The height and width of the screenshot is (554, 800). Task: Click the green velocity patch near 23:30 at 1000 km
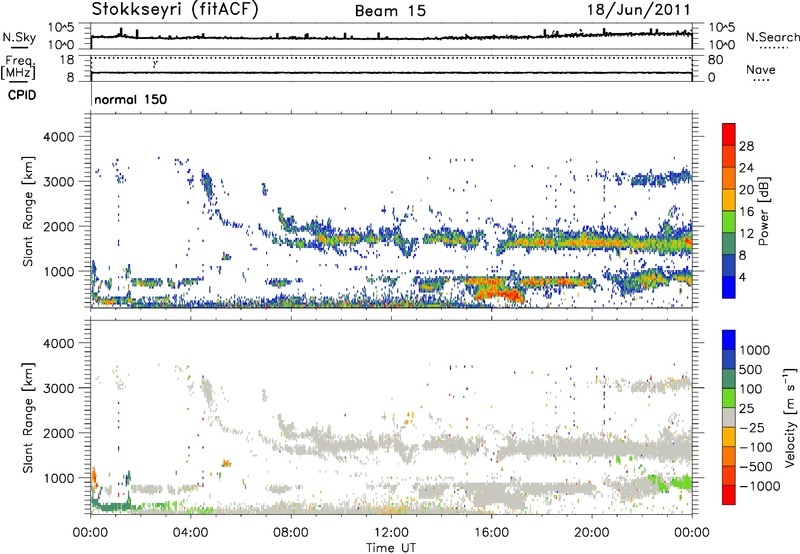[681, 482]
